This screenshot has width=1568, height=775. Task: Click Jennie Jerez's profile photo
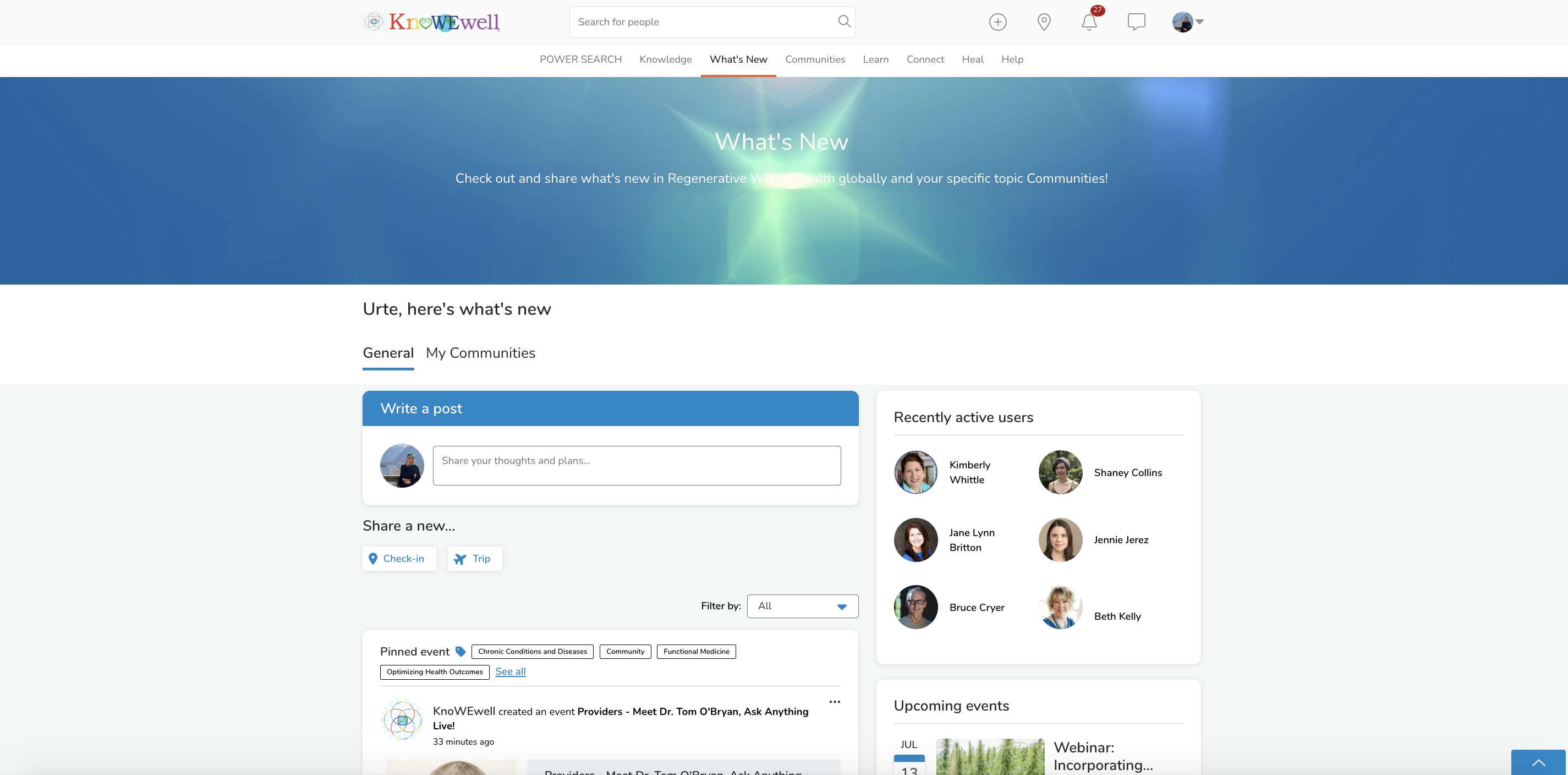point(1060,539)
